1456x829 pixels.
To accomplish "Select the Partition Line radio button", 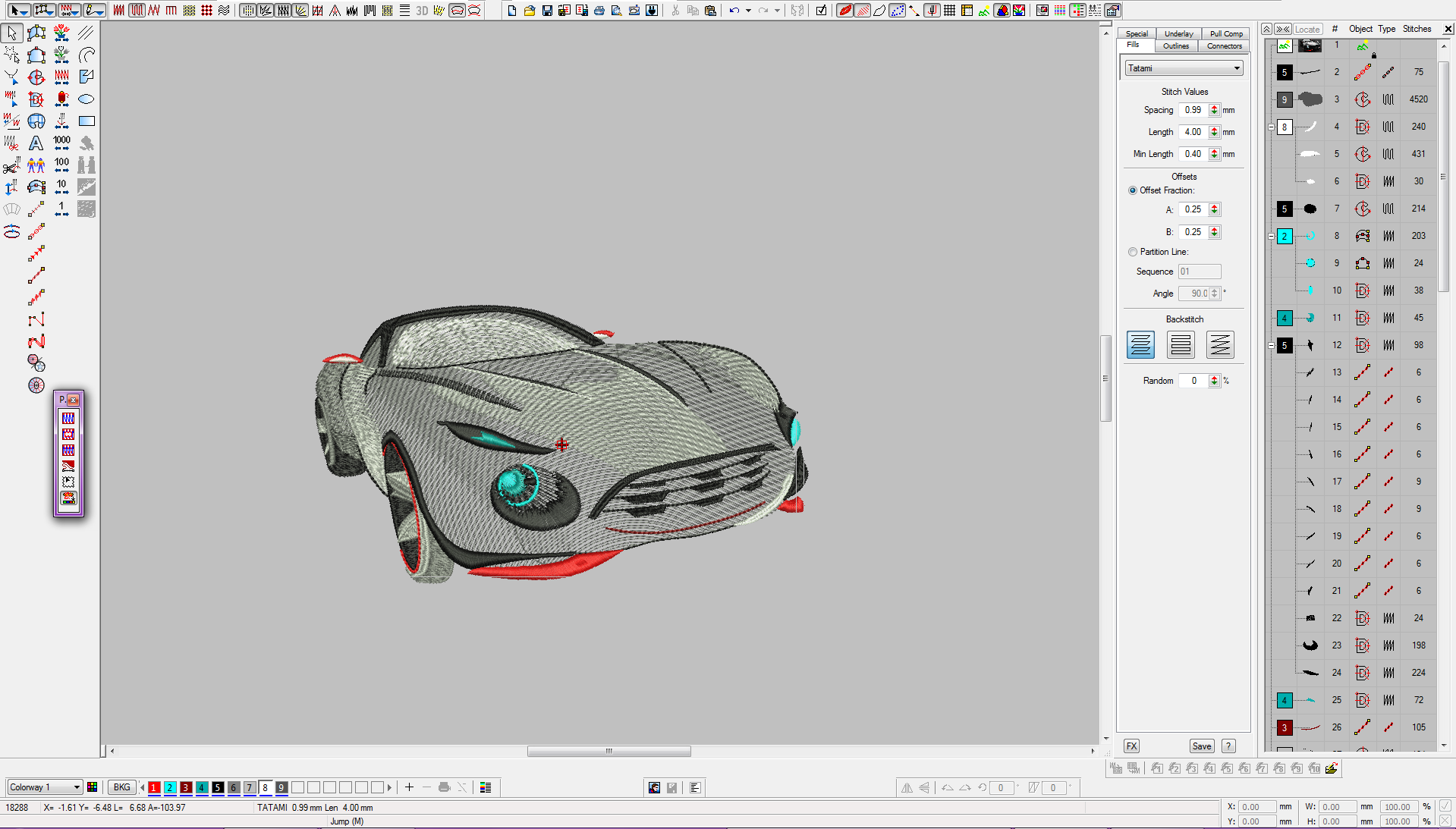I will click(1133, 252).
